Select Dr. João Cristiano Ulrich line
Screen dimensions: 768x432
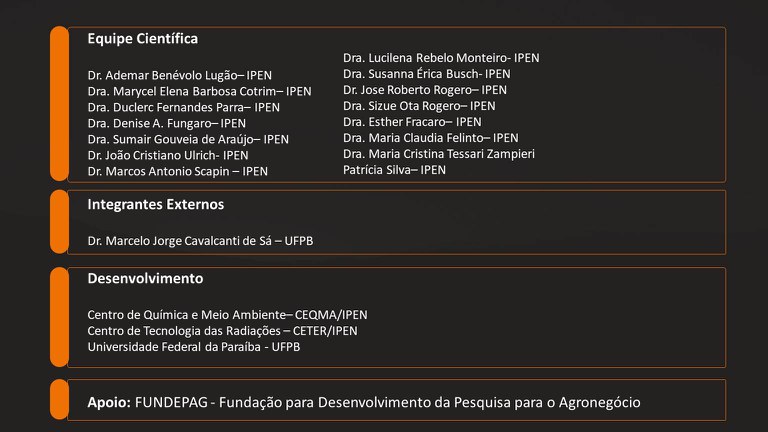(x=168, y=155)
